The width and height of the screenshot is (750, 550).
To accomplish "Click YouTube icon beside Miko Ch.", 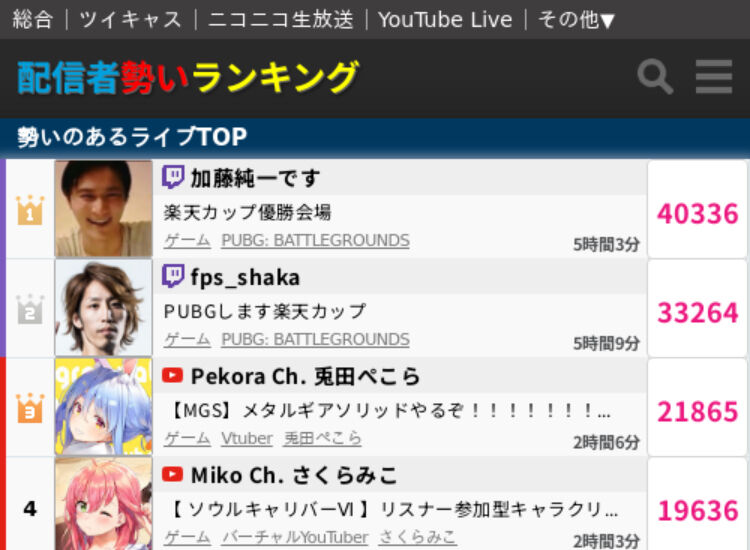I will 173,474.
